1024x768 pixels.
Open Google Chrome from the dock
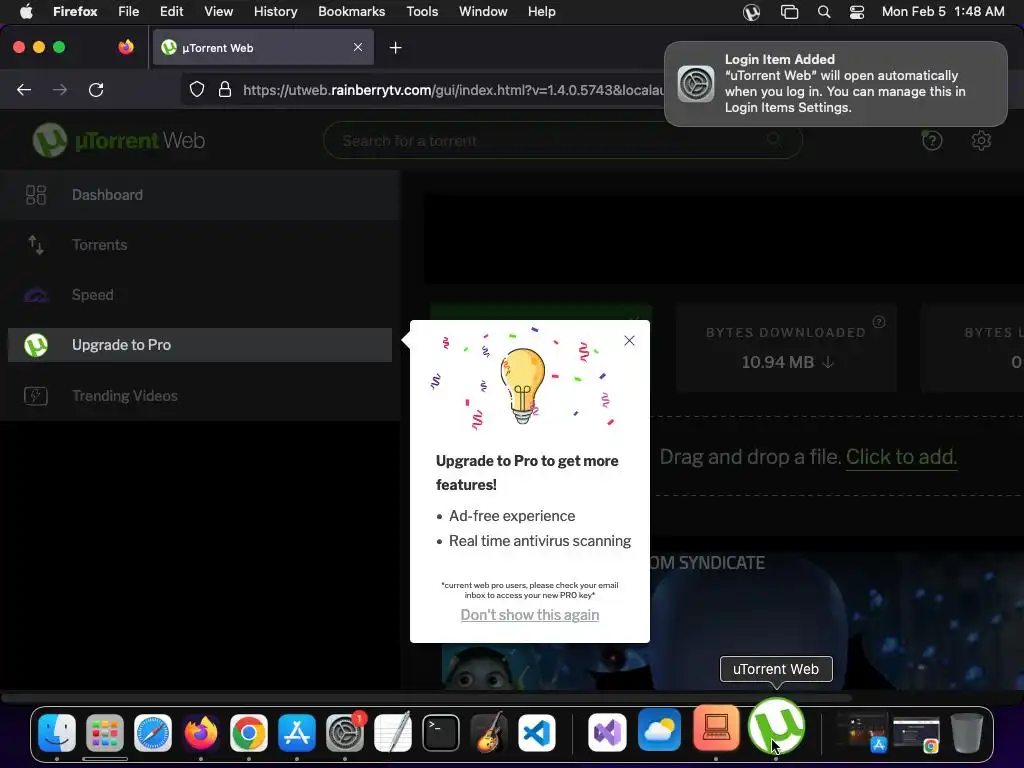coord(249,733)
